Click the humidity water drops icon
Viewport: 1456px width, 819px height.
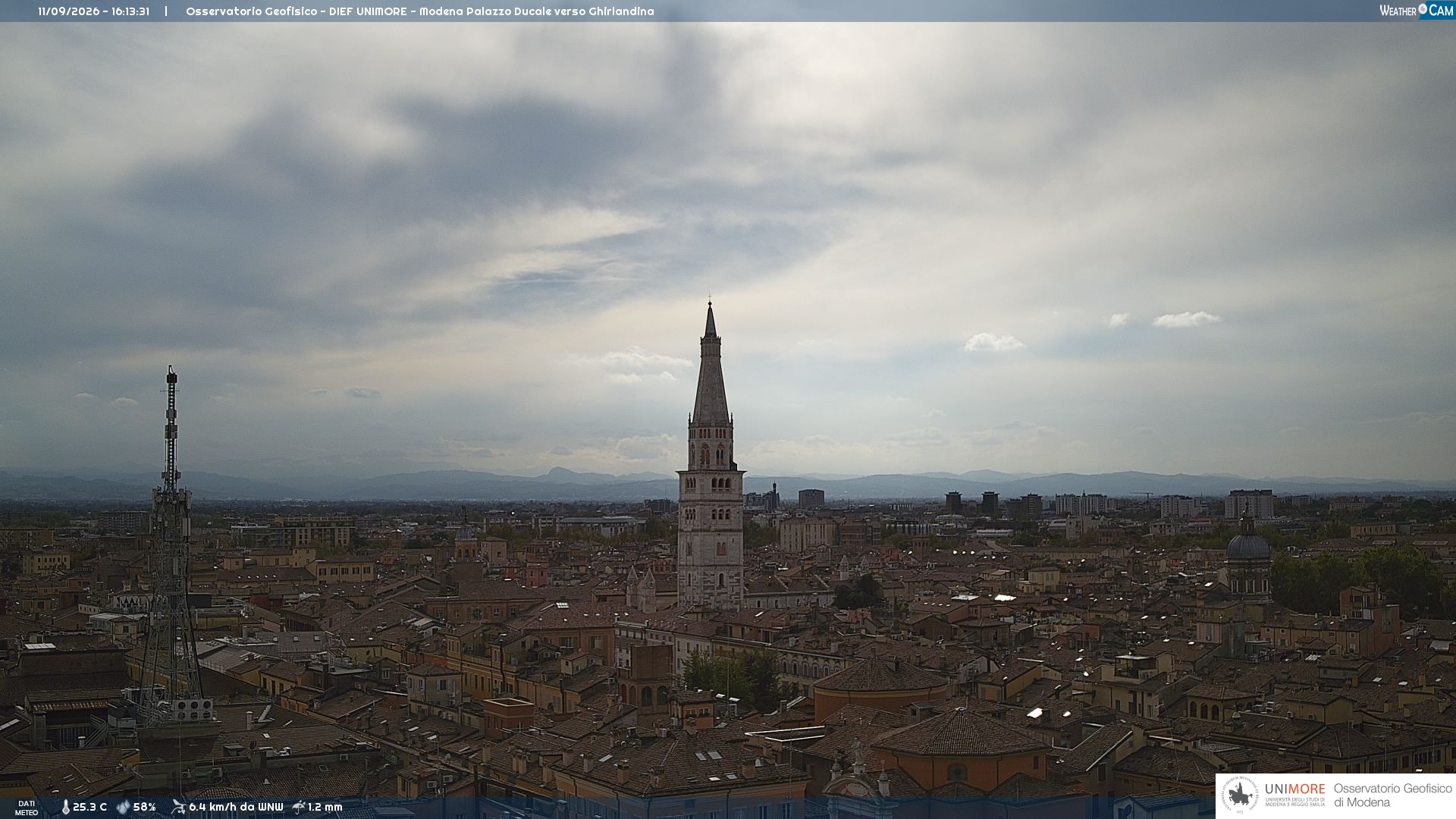click(x=123, y=807)
